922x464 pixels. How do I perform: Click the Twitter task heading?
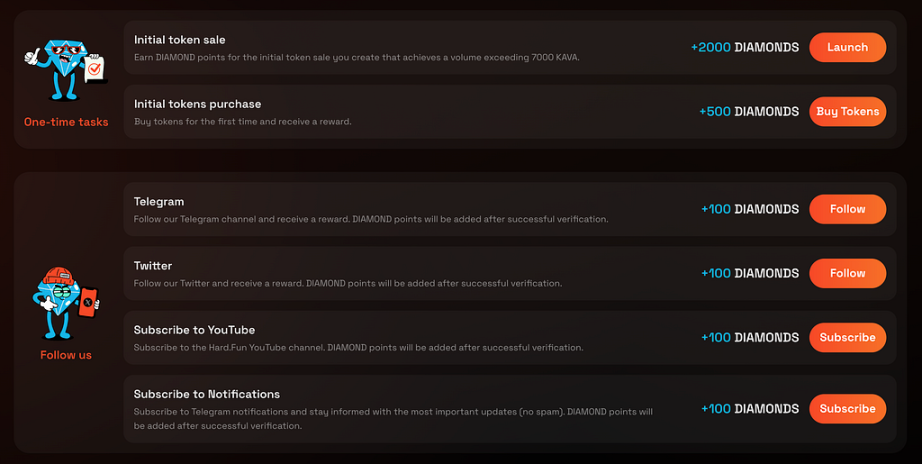pos(153,265)
